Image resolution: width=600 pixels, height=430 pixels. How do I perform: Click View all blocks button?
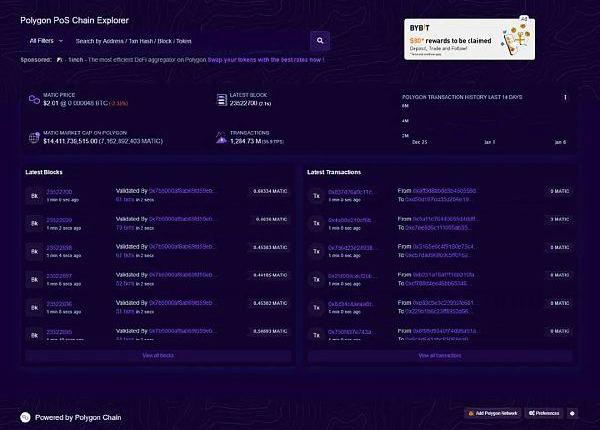157,355
